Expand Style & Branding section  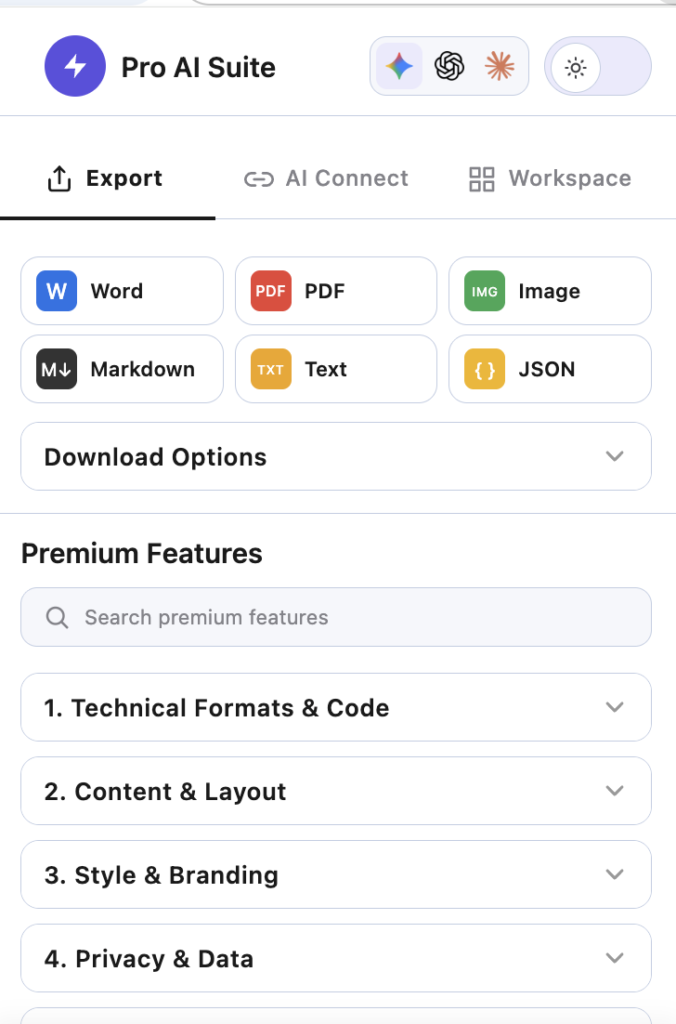coord(336,874)
